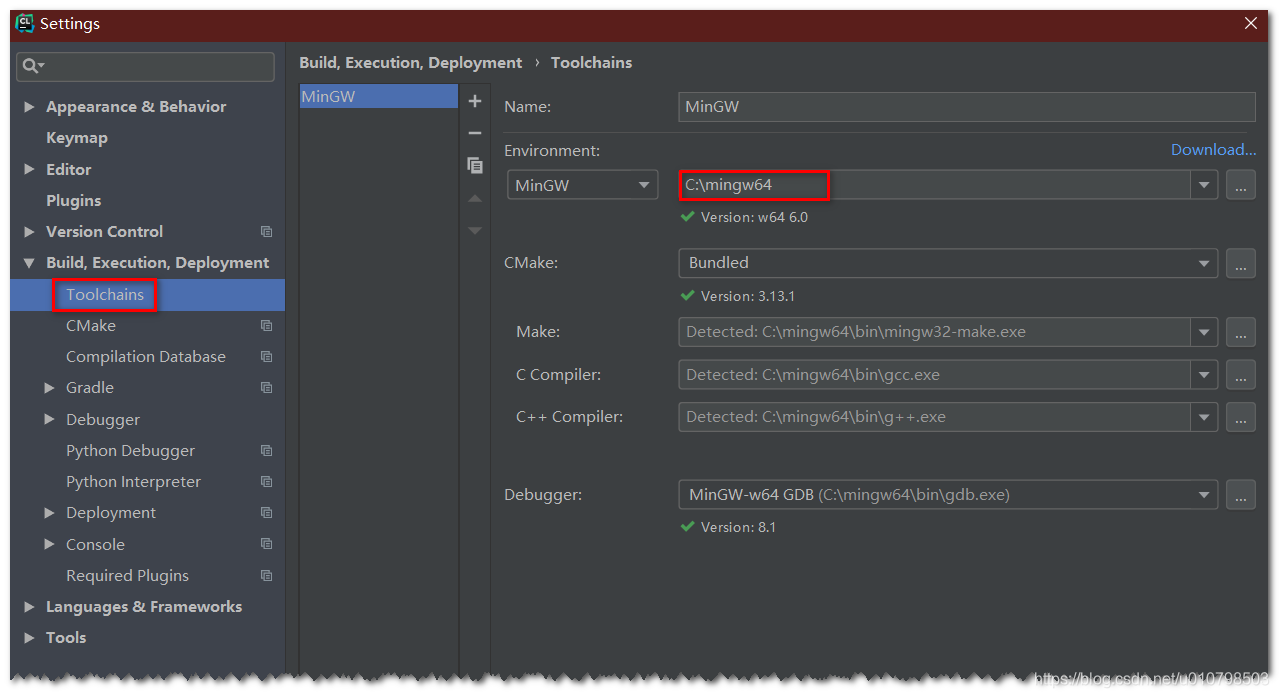Move toolchain up with arrow icon
This screenshot has width=1279, height=698.
pos(475,198)
